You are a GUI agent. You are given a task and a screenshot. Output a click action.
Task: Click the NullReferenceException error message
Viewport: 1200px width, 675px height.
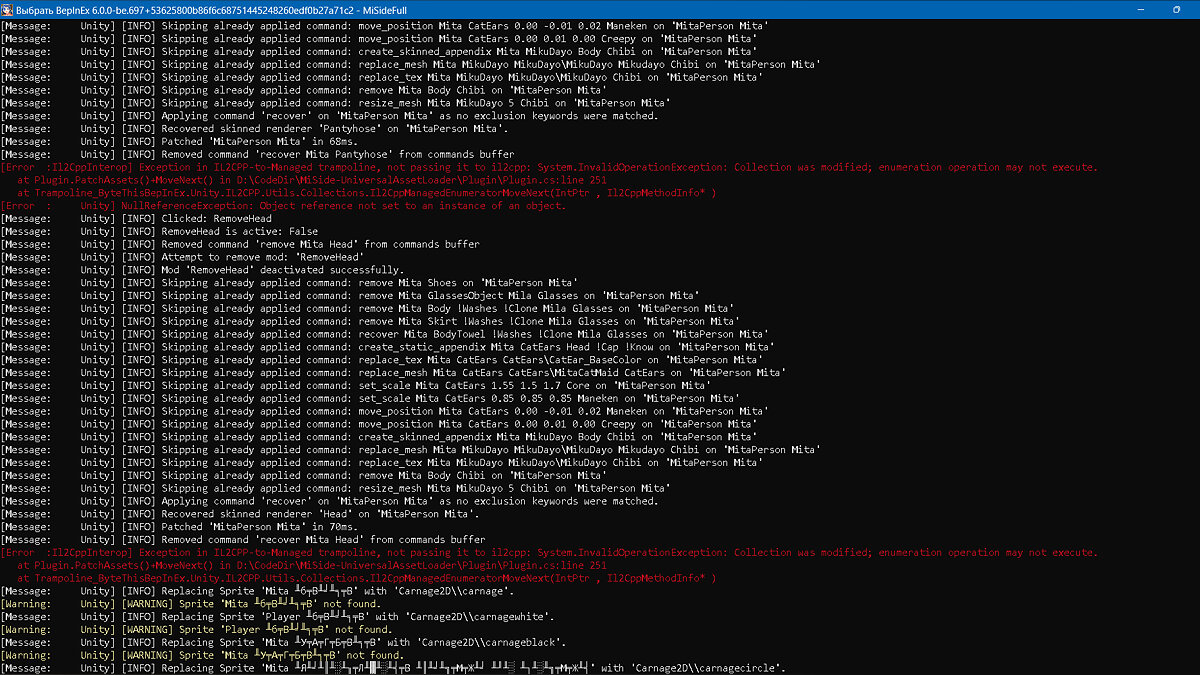(340, 206)
